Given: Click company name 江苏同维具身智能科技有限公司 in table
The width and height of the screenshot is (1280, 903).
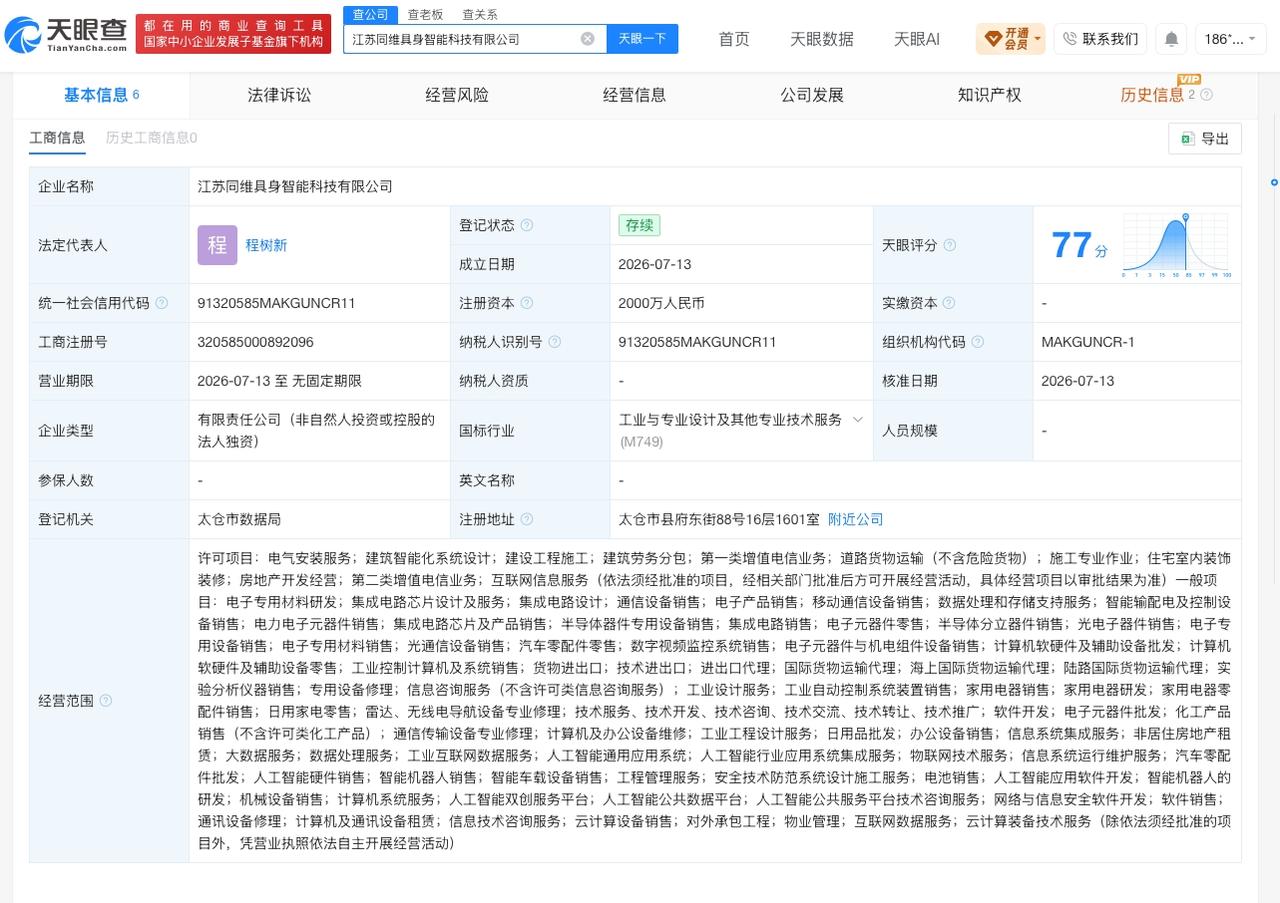Looking at the screenshot, I should point(295,187).
